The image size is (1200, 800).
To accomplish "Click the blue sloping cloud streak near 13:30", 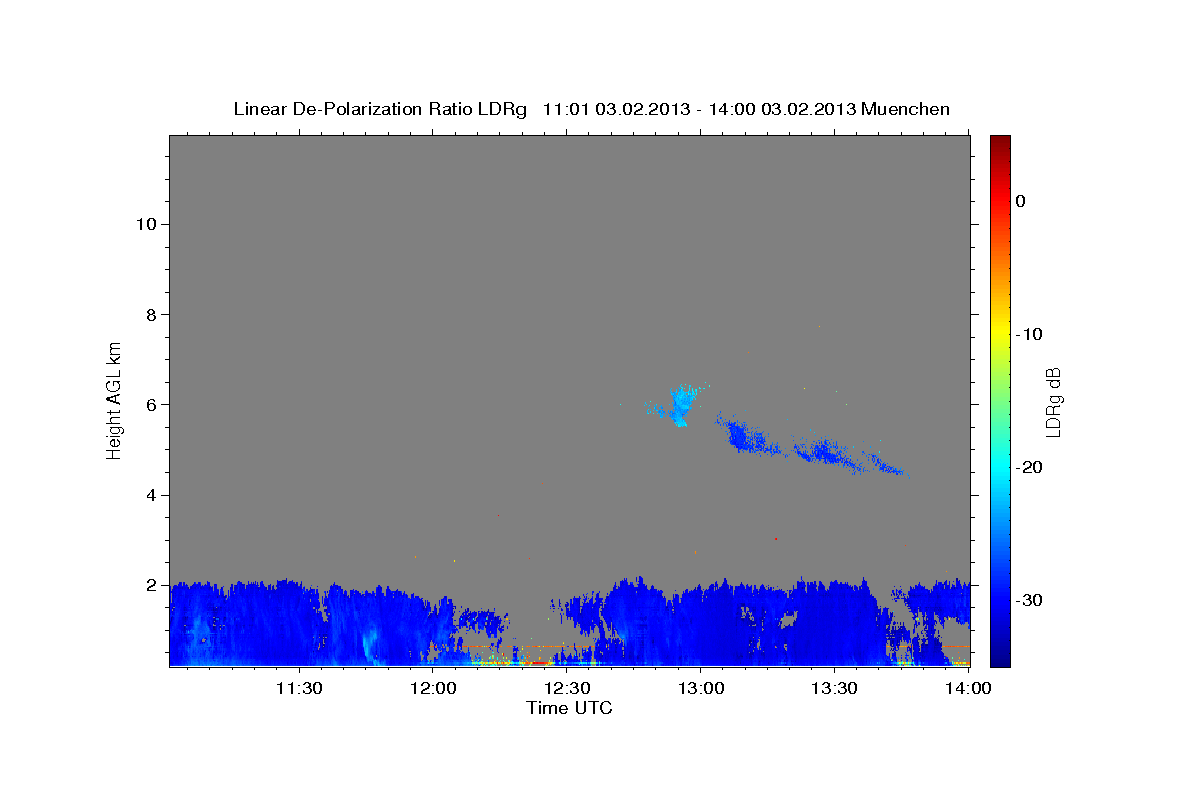I will [x=826, y=453].
